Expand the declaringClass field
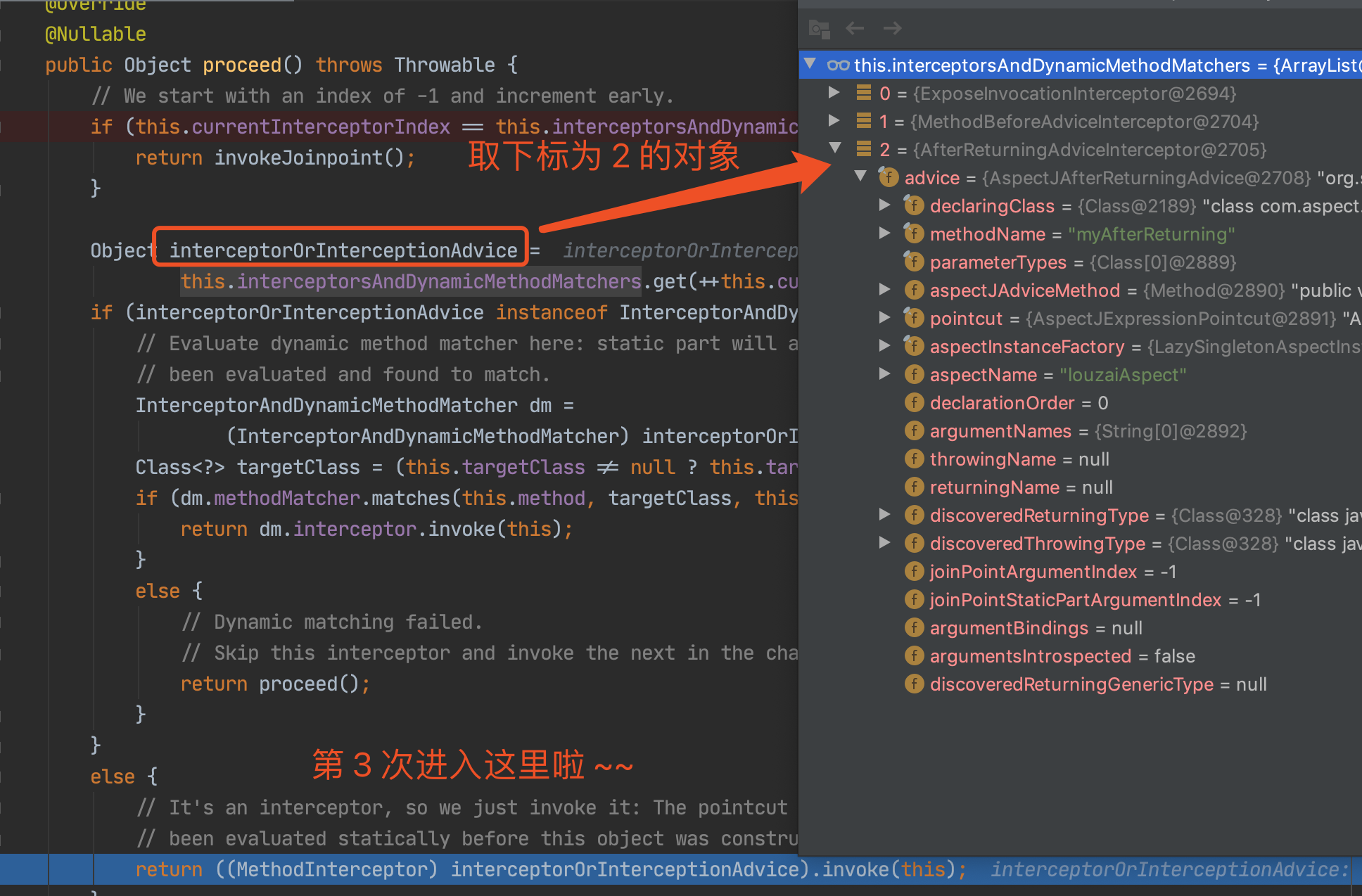Screen dimensions: 1362x896 [885, 205]
